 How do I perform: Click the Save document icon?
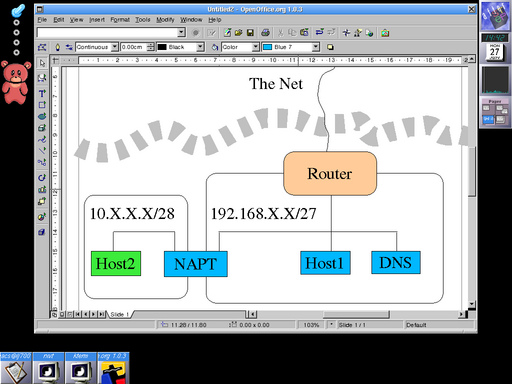tap(250, 33)
